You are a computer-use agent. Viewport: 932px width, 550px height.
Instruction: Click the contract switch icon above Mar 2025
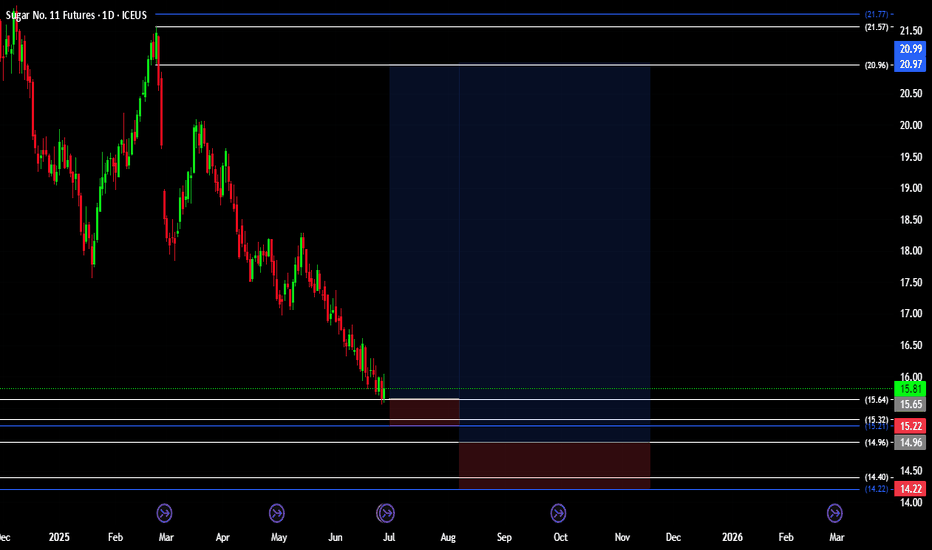(x=165, y=513)
